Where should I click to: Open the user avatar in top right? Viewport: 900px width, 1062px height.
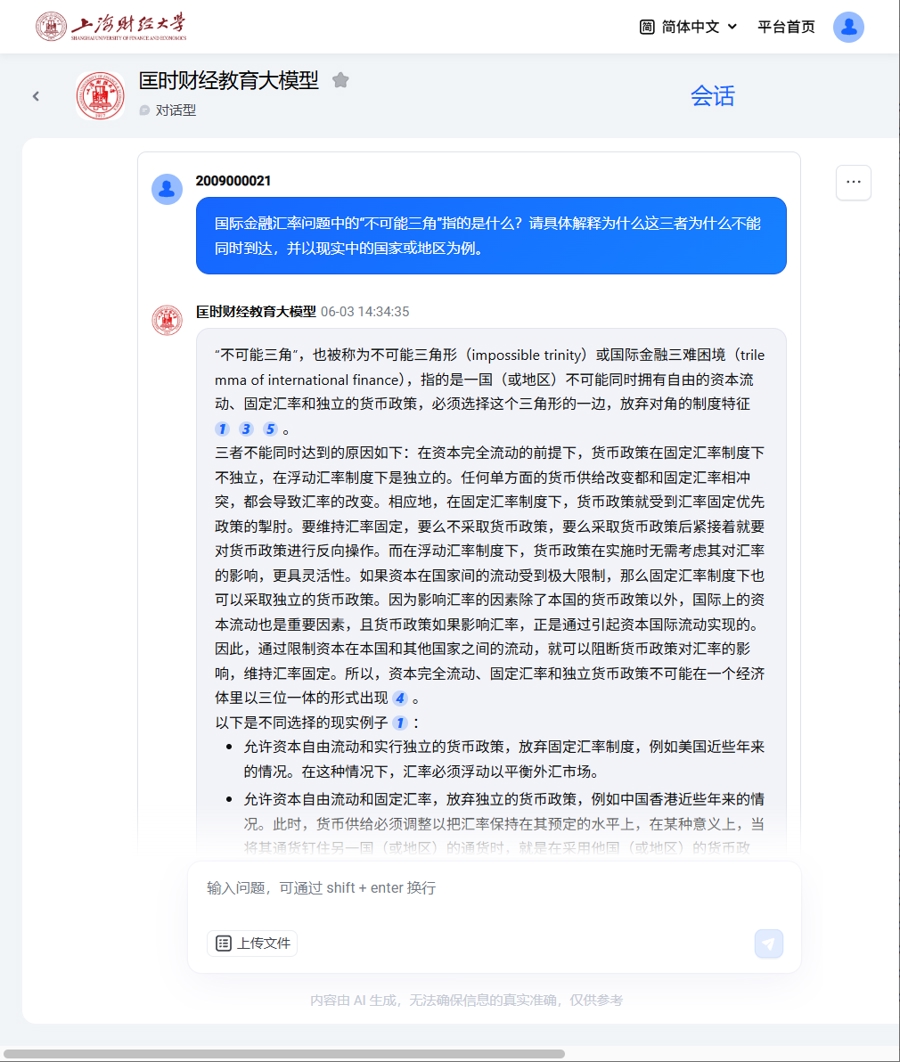pos(848,27)
